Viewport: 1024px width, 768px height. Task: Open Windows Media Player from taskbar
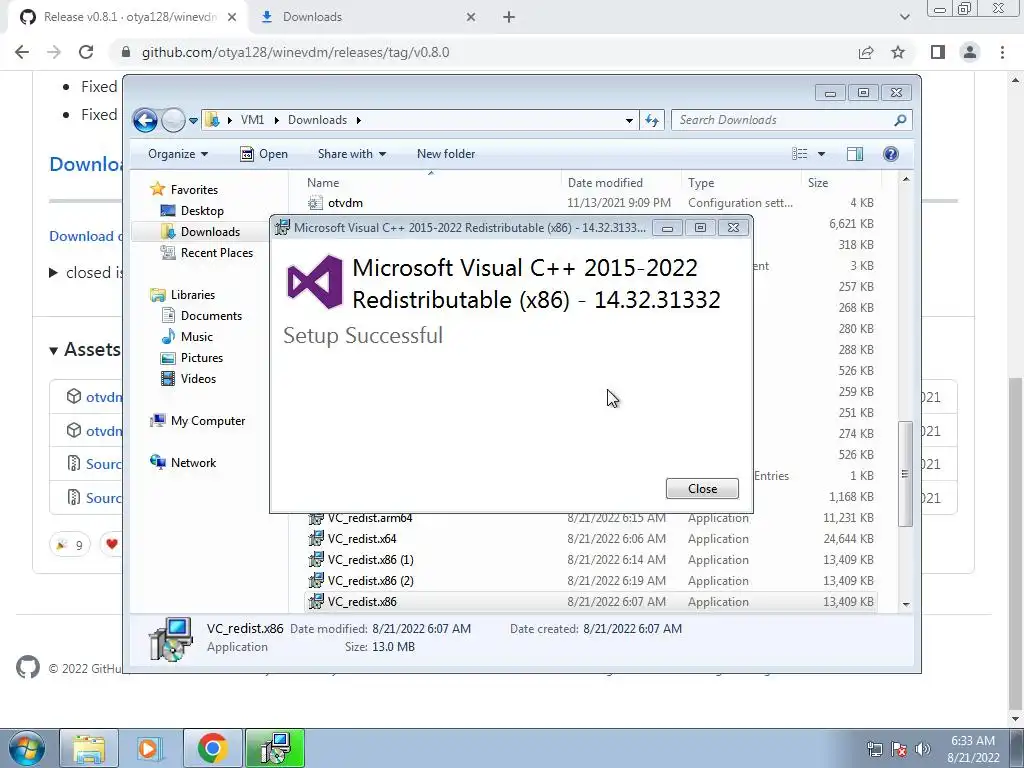click(x=150, y=748)
